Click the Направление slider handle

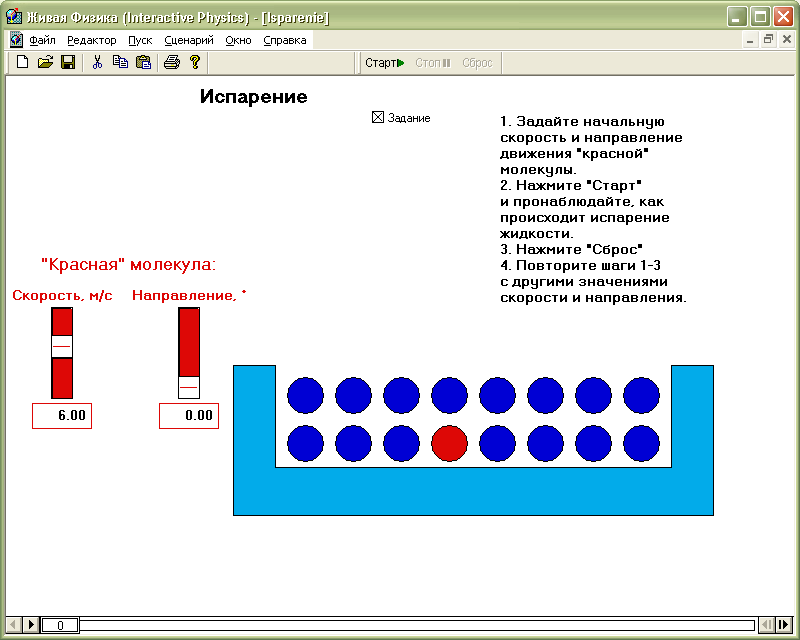189,387
